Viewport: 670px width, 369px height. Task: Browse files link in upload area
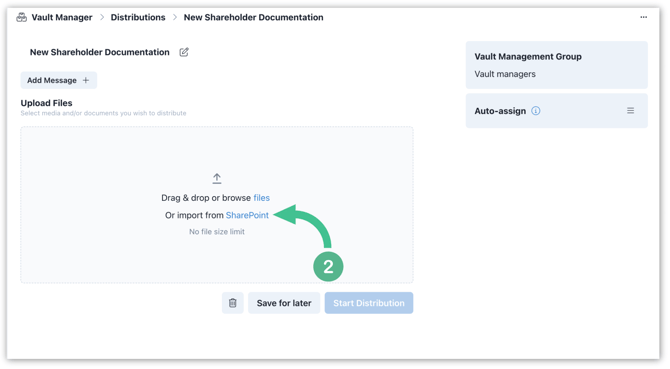pos(262,198)
